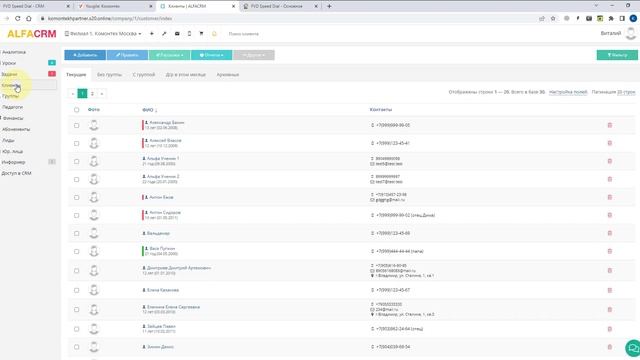Open Финансы in the sidebar menu
This screenshot has height=360, width=640.
coord(13,118)
